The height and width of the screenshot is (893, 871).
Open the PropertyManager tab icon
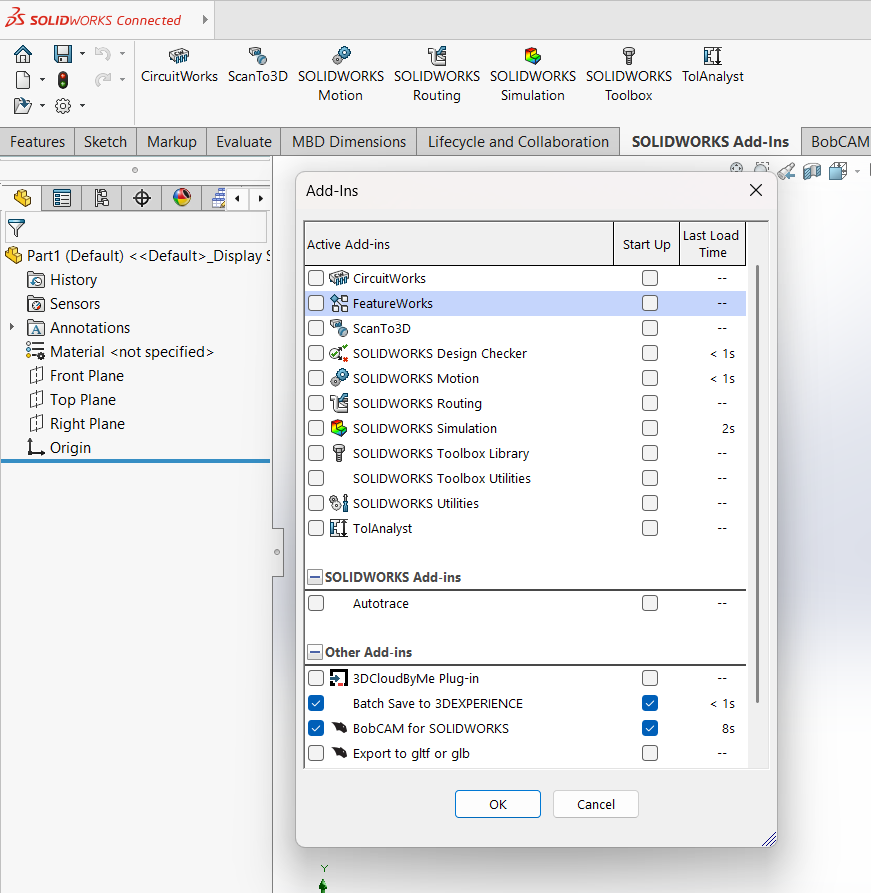pos(62,198)
